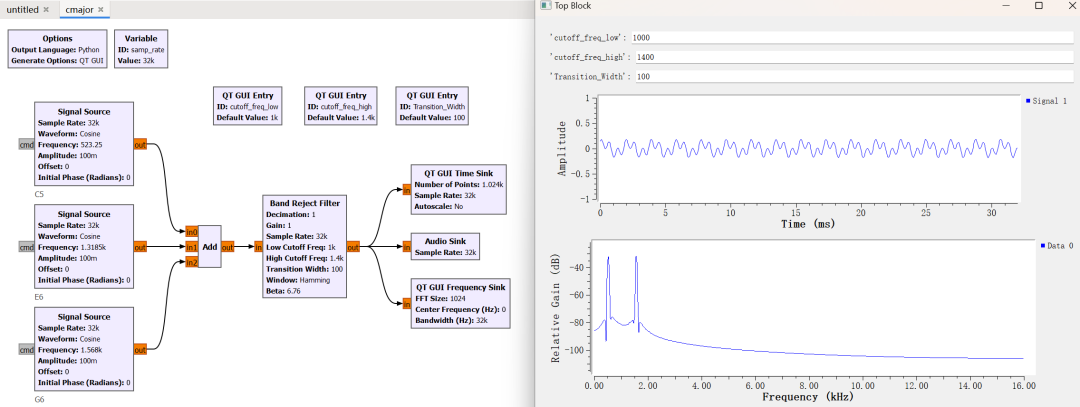The height and width of the screenshot is (407, 1080).
Task: Focus the Transition_Width field in Top Block
Action: pyautogui.click(x=855, y=77)
